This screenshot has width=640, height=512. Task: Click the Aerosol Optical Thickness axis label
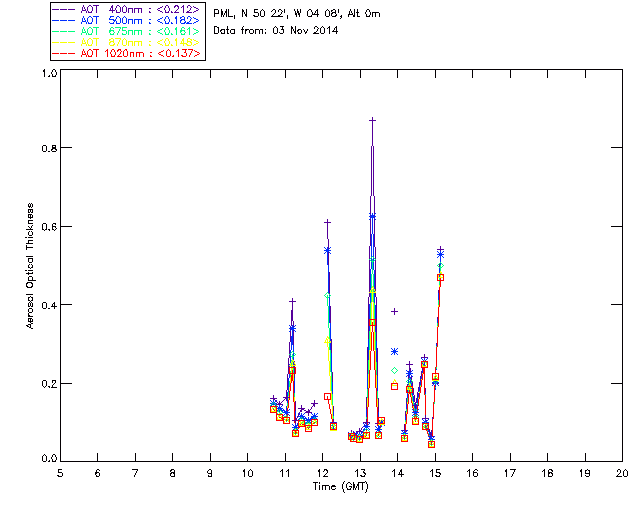pyautogui.click(x=30, y=266)
